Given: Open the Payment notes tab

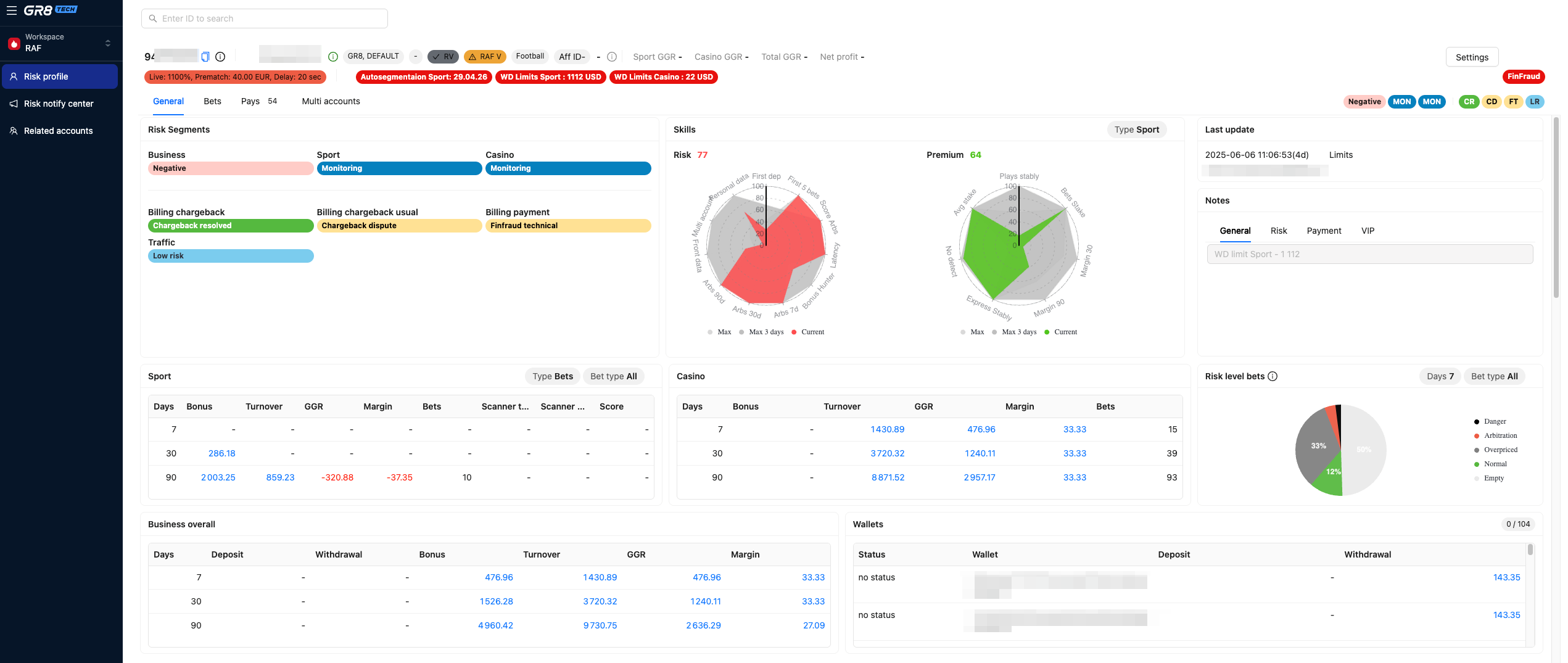Looking at the screenshot, I should [x=1324, y=231].
